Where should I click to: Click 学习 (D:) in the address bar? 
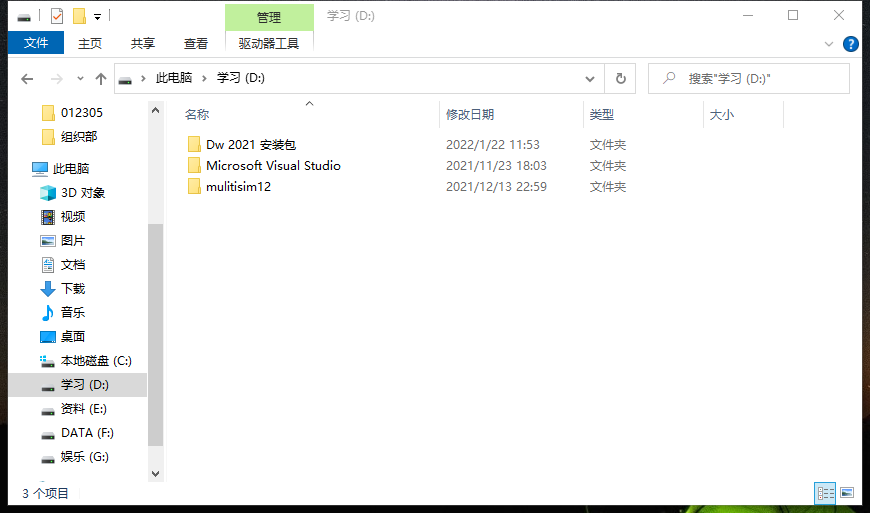[x=241, y=78]
